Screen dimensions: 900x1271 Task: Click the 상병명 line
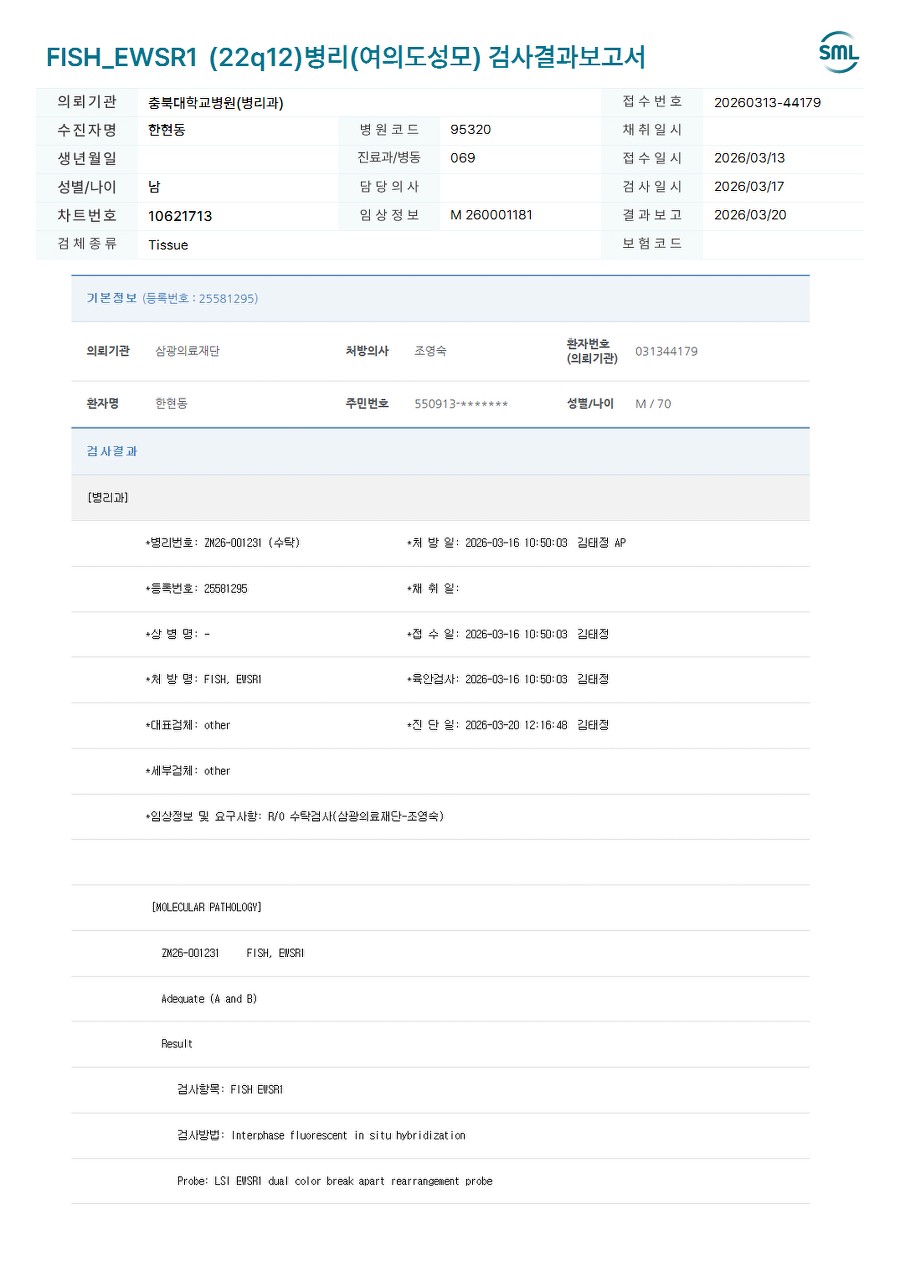tap(177, 634)
